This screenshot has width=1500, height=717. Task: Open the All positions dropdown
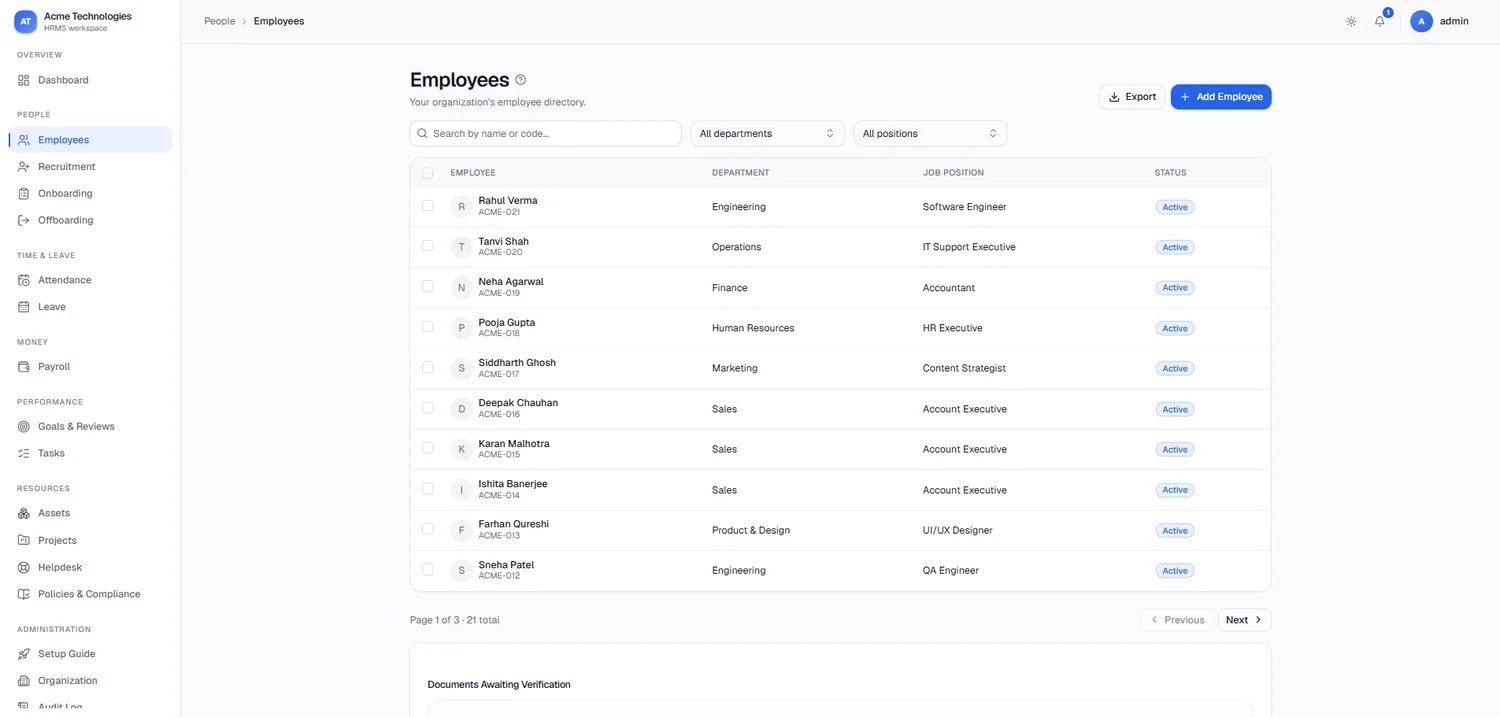coord(930,133)
